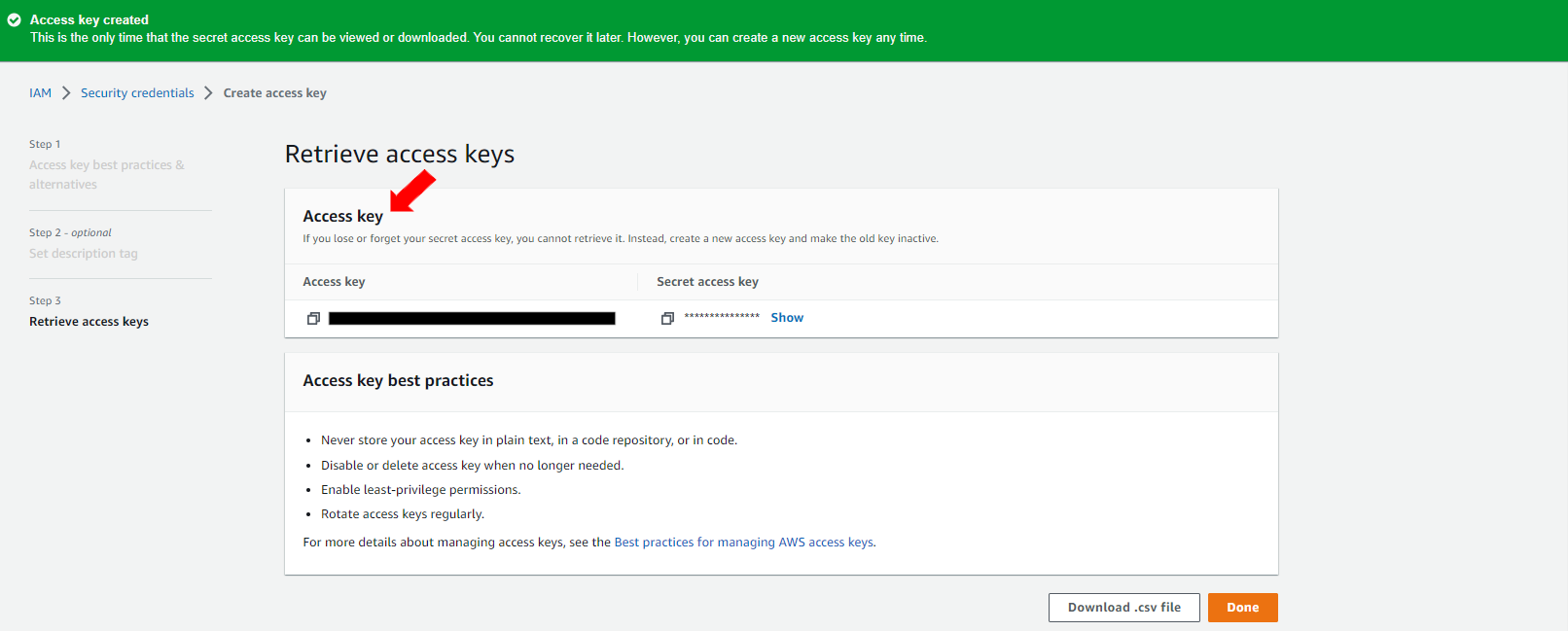Screen dimensions: 1568x631
Task: Select Step 3 Retrieve access keys
Action: point(89,322)
